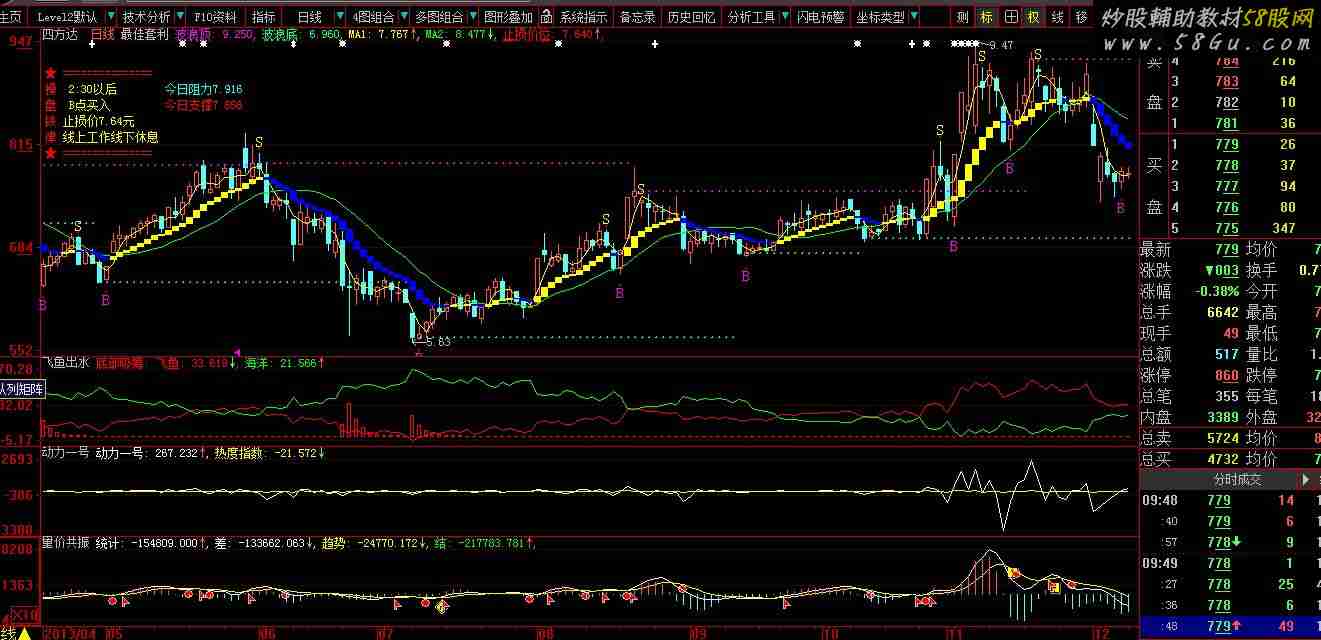Open the 备忘录 memo
Viewport: 1321px width, 640px height.
[637, 17]
